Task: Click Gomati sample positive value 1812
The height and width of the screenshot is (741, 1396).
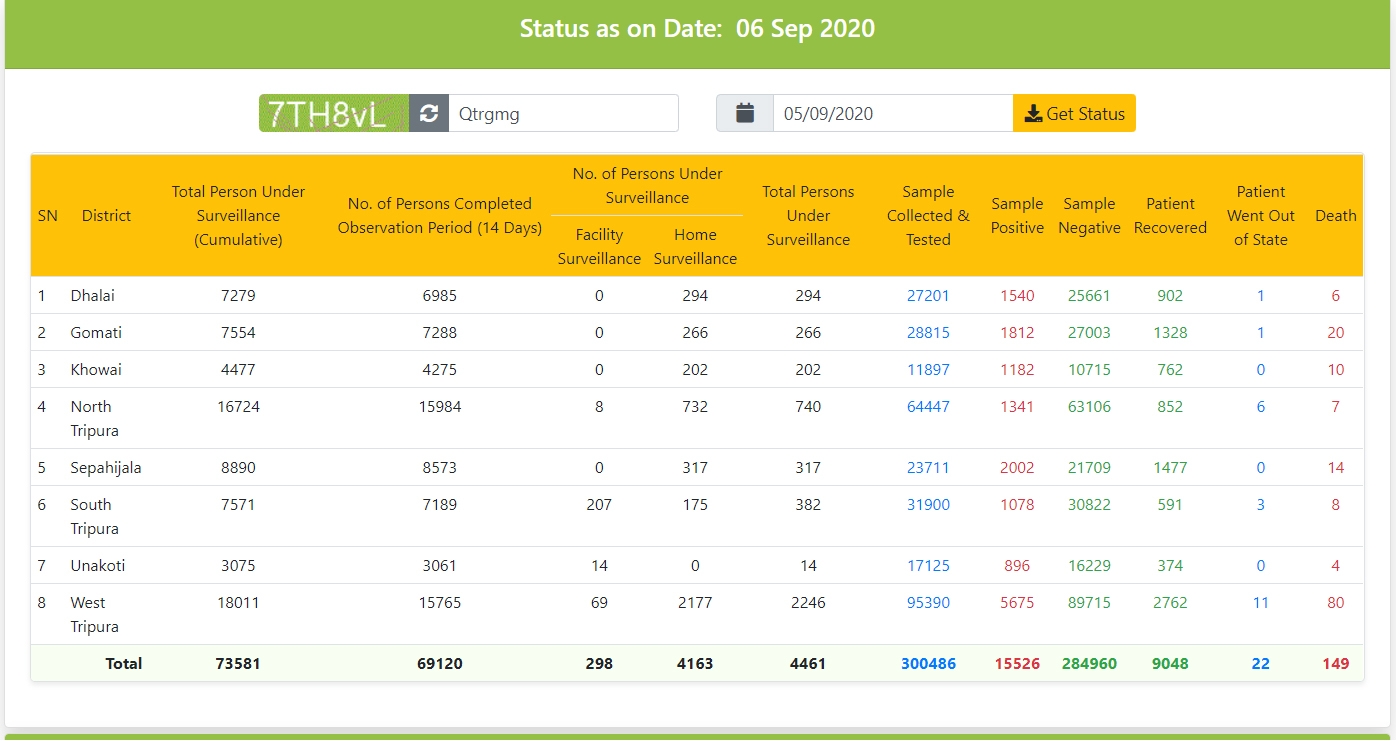Action: coord(1017,333)
